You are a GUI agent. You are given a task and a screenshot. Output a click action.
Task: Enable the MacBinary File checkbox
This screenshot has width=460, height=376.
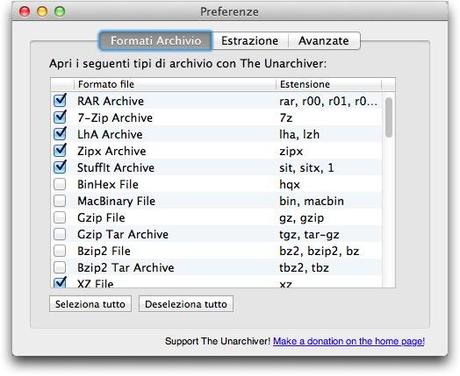(60, 201)
